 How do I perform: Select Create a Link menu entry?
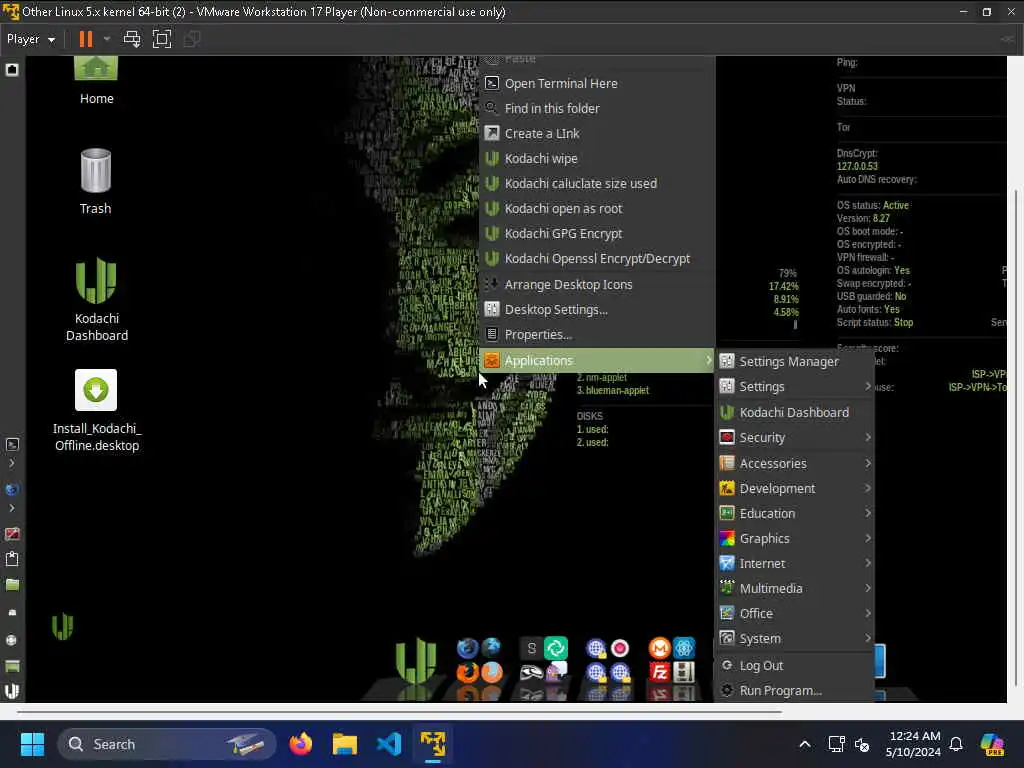click(597, 133)
